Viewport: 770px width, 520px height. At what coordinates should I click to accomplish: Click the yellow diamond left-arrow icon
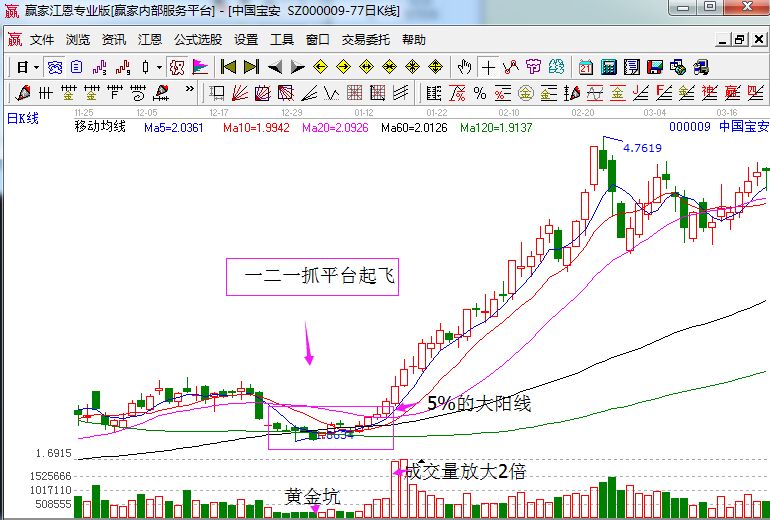tap(320, 68)
